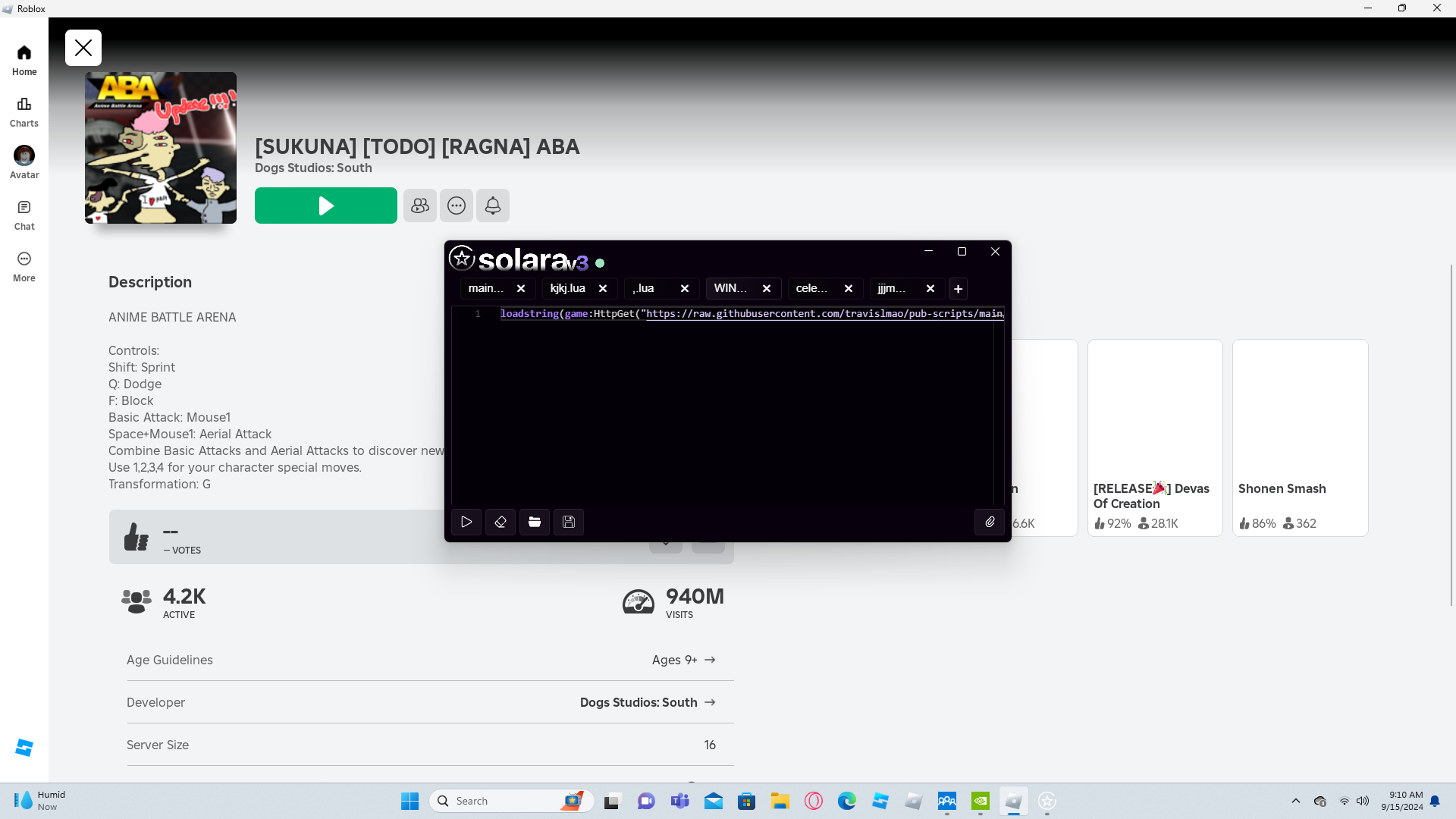
Task: Close the kjkj.lua tab in Solara
Action: point(603,288)
